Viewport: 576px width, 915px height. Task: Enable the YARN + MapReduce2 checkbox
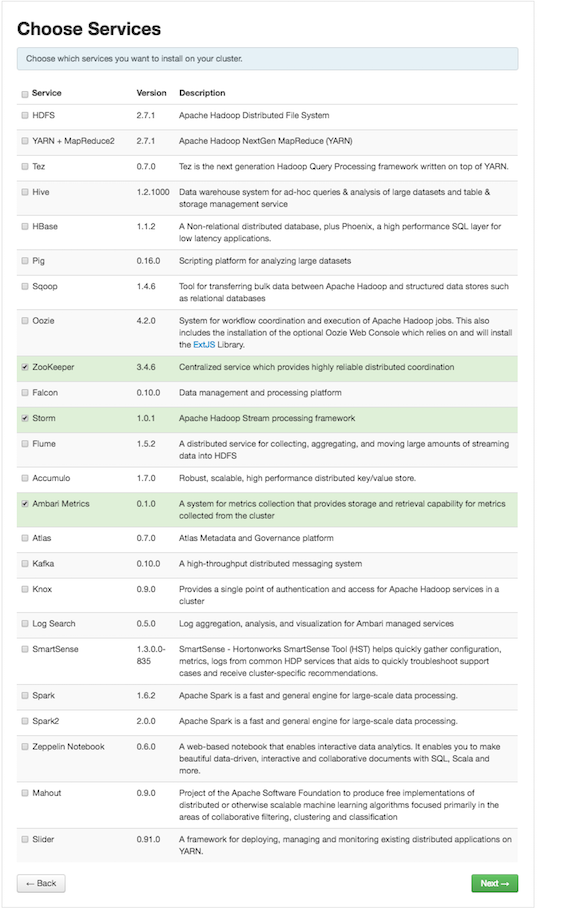coord(25,141)
